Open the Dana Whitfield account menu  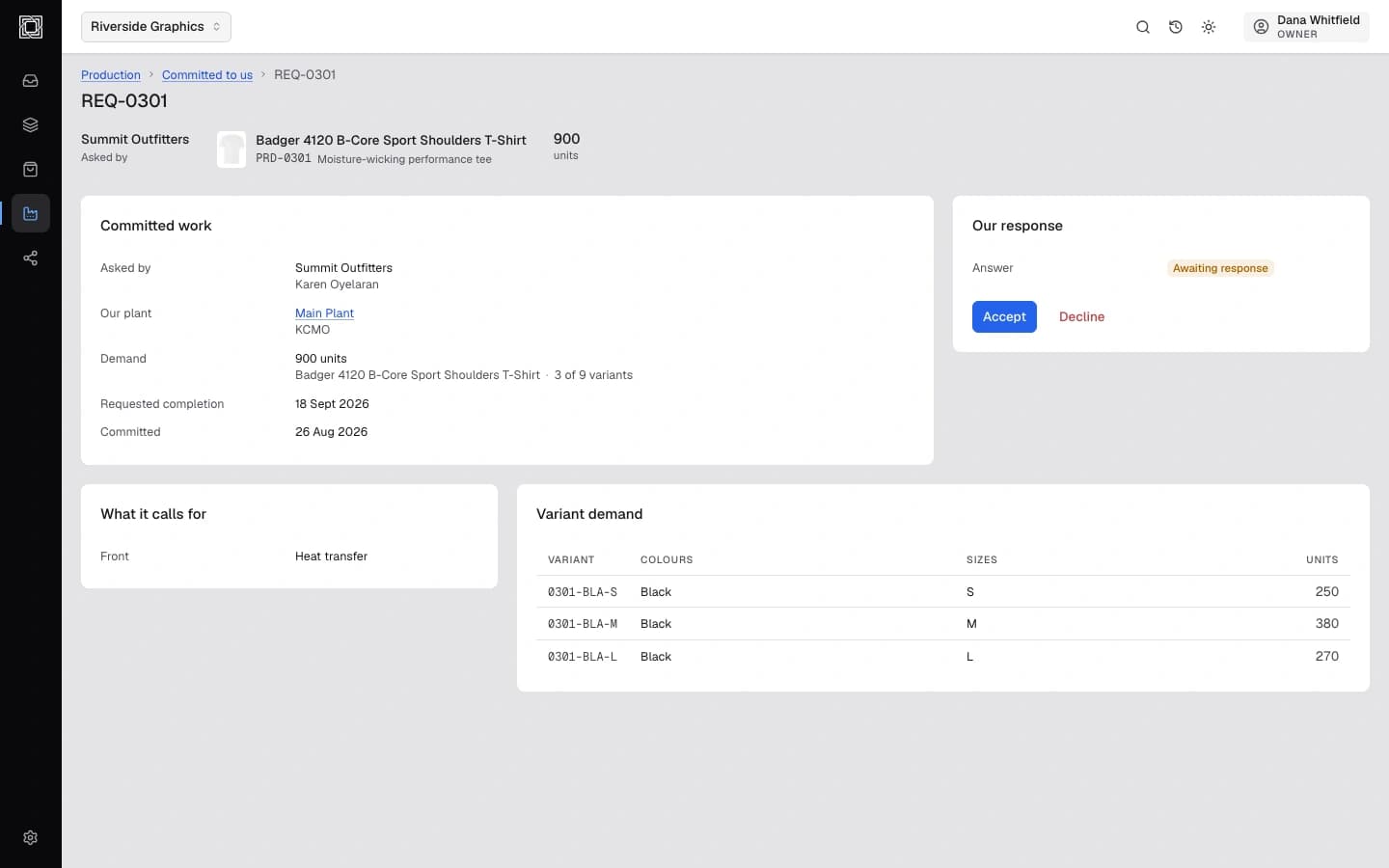1306,27
